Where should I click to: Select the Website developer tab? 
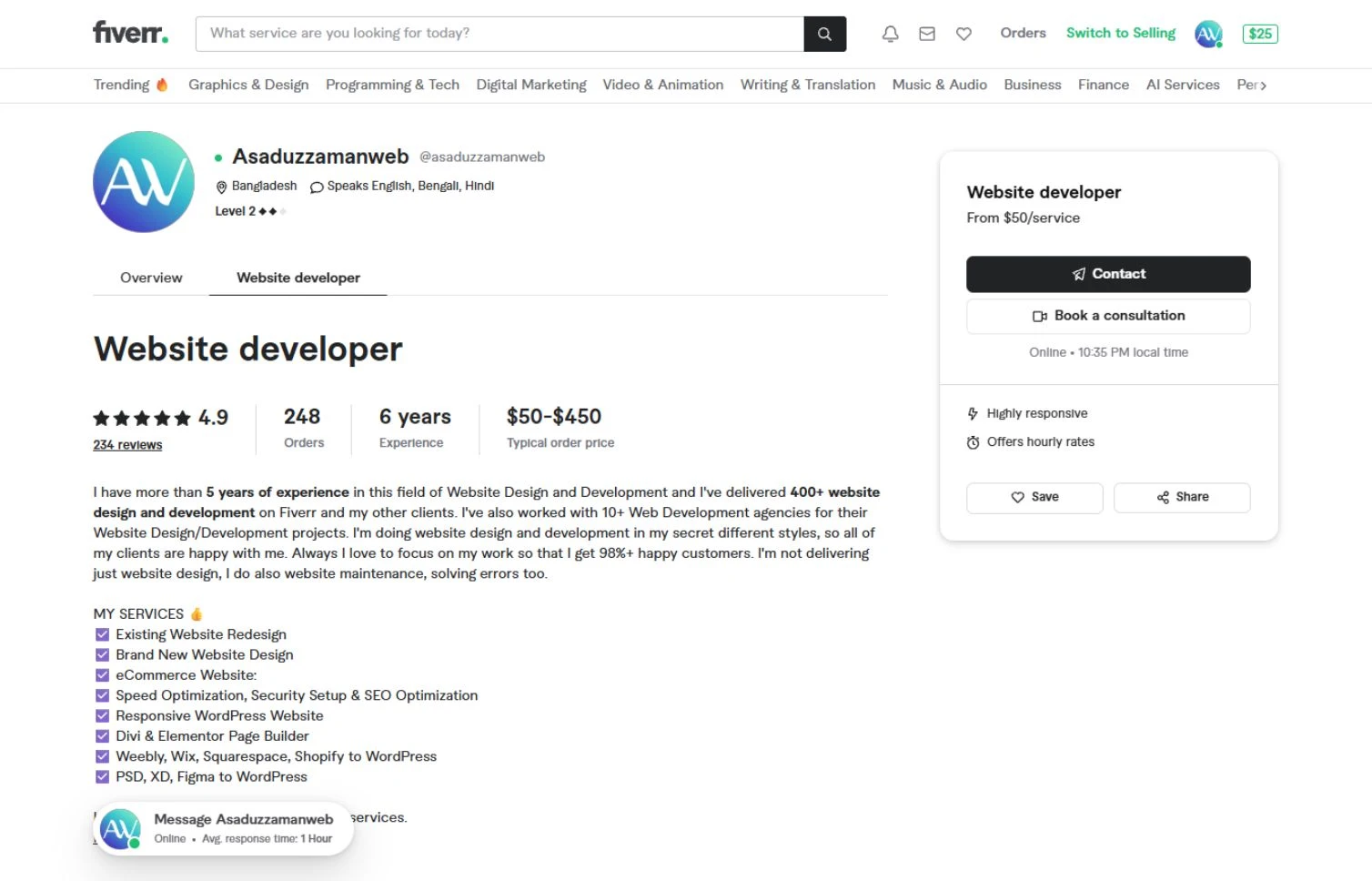[x=298, y=278]
